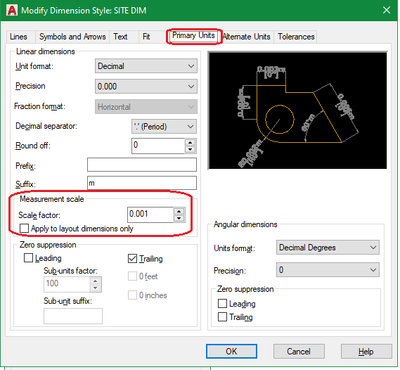
Task: Click the Round off value field
Action: (x=158, y=146)
